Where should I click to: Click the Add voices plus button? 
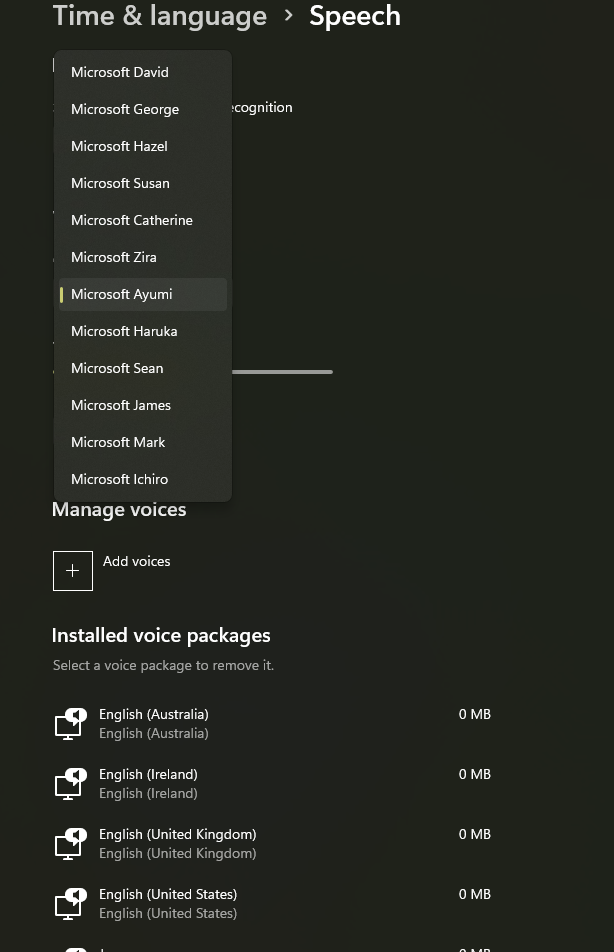tap(73, 571)
